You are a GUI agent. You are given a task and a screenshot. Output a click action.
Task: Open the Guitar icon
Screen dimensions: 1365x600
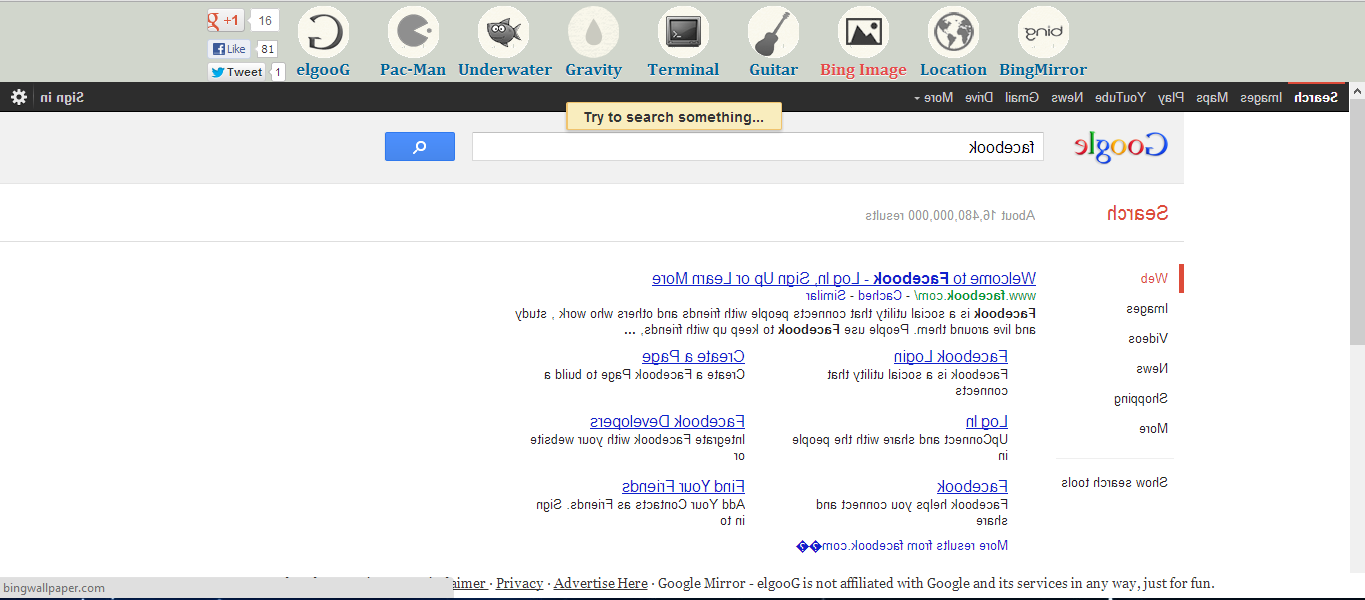coord(773,32)
